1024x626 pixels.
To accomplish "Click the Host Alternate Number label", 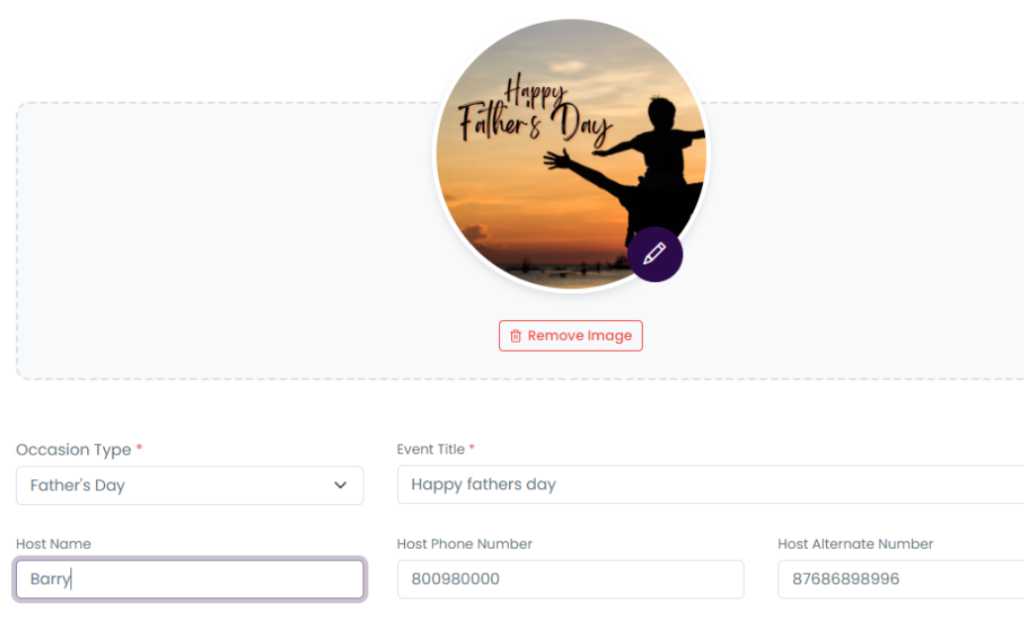I will (x=855, y=544).
